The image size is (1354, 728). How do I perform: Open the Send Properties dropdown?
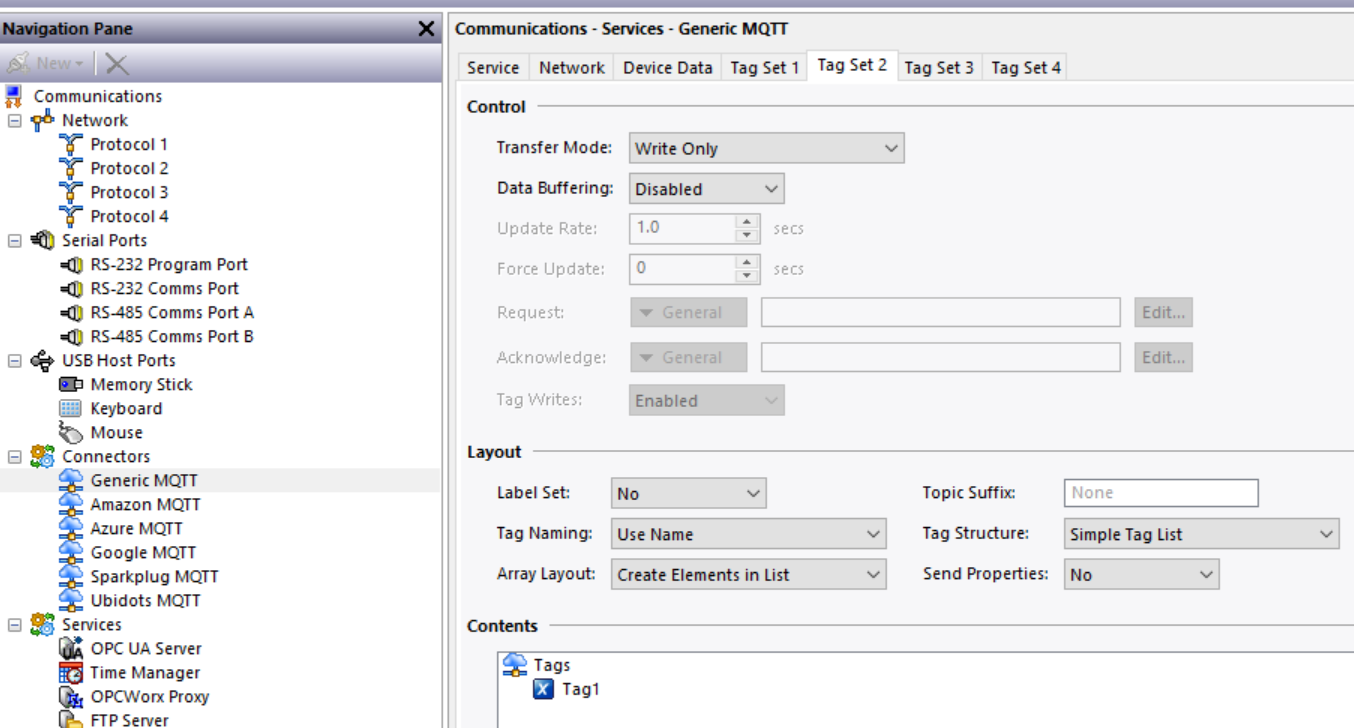[1142, 574]
